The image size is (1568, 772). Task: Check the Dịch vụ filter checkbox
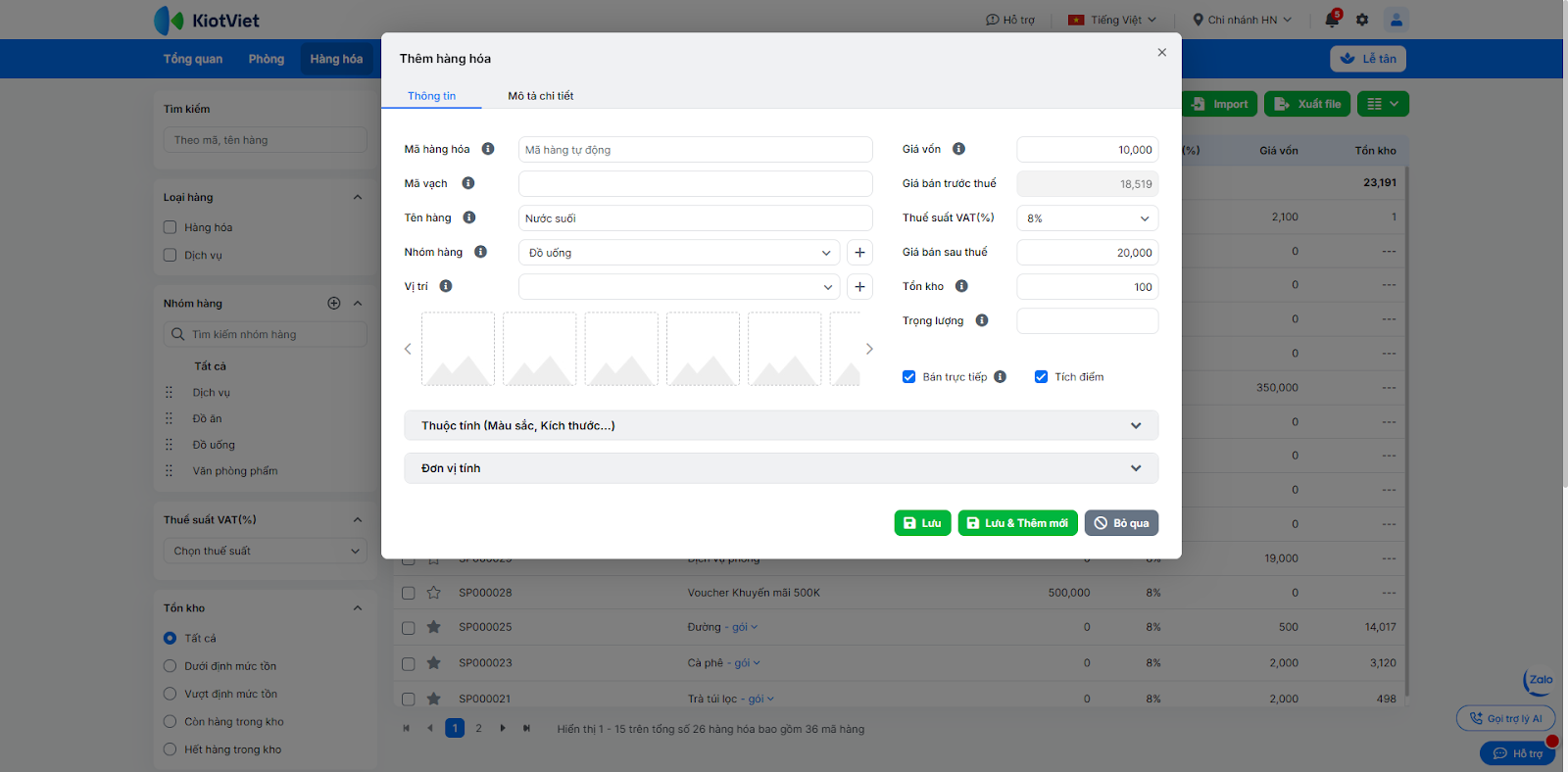[x=171, y=255]
